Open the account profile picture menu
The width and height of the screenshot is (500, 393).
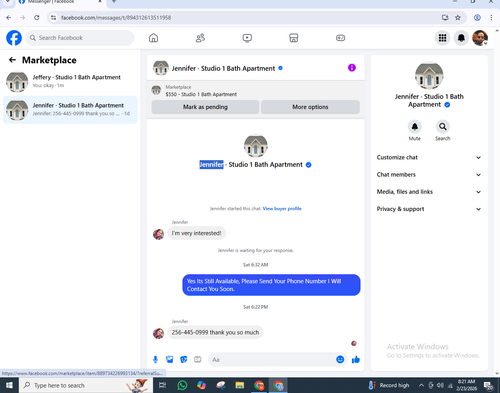click(480, 38)
